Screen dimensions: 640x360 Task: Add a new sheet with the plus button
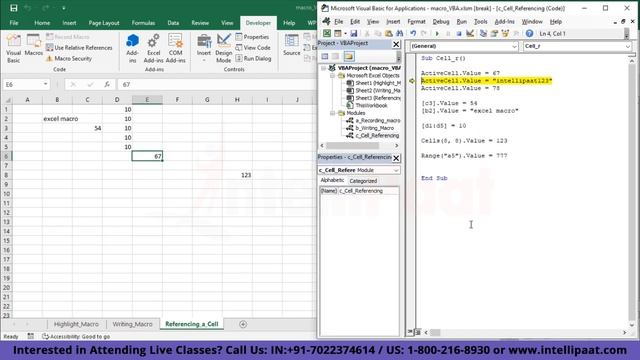[x=243, y=324]
